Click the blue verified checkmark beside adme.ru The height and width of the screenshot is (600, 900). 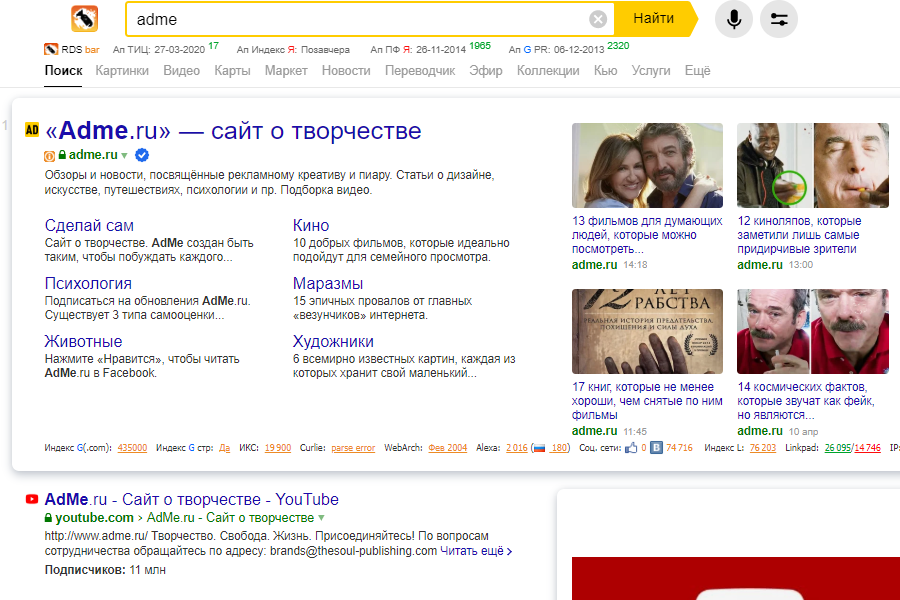(143, 155)
